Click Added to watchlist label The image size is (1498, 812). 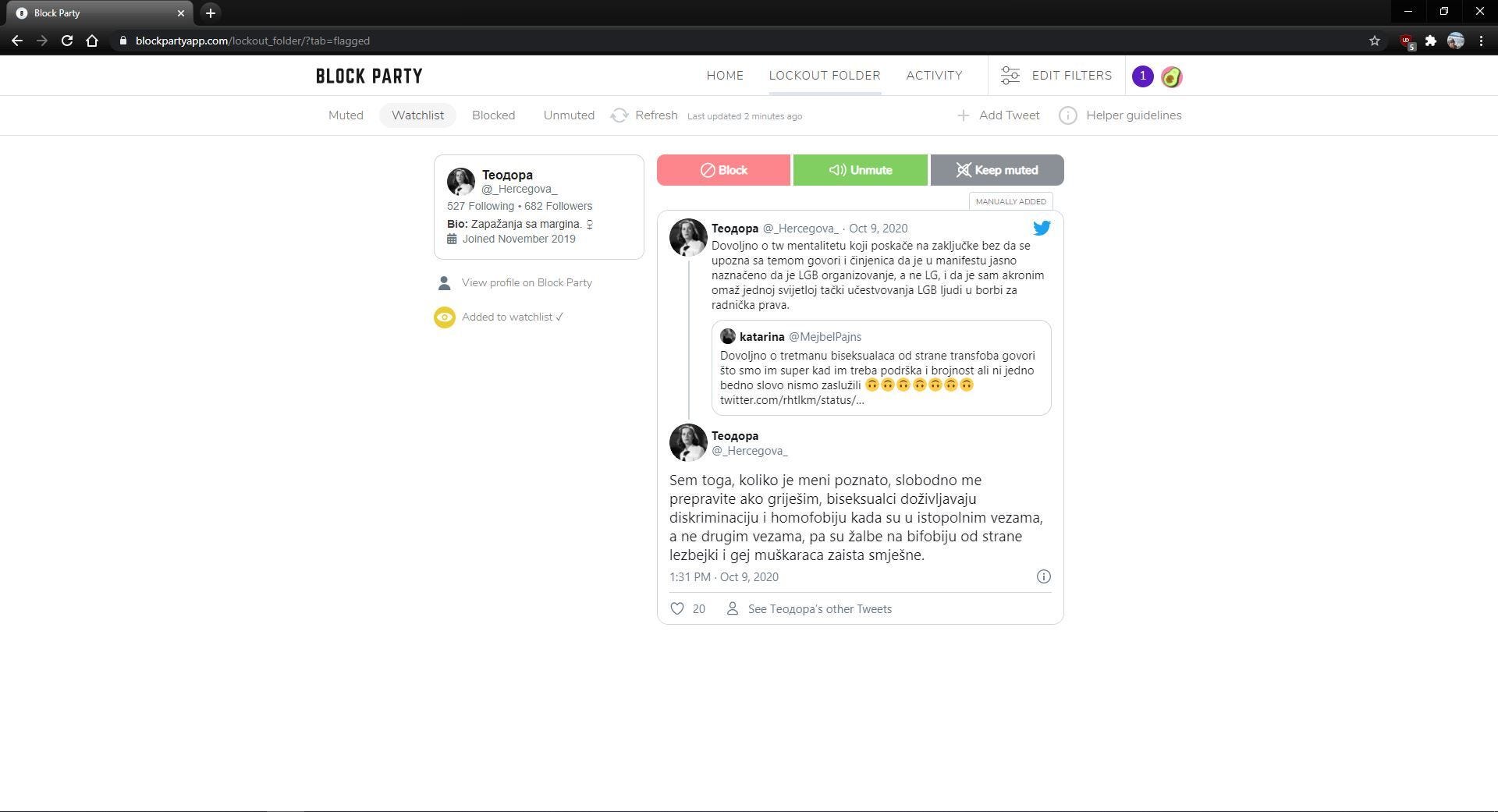point(512,317)
